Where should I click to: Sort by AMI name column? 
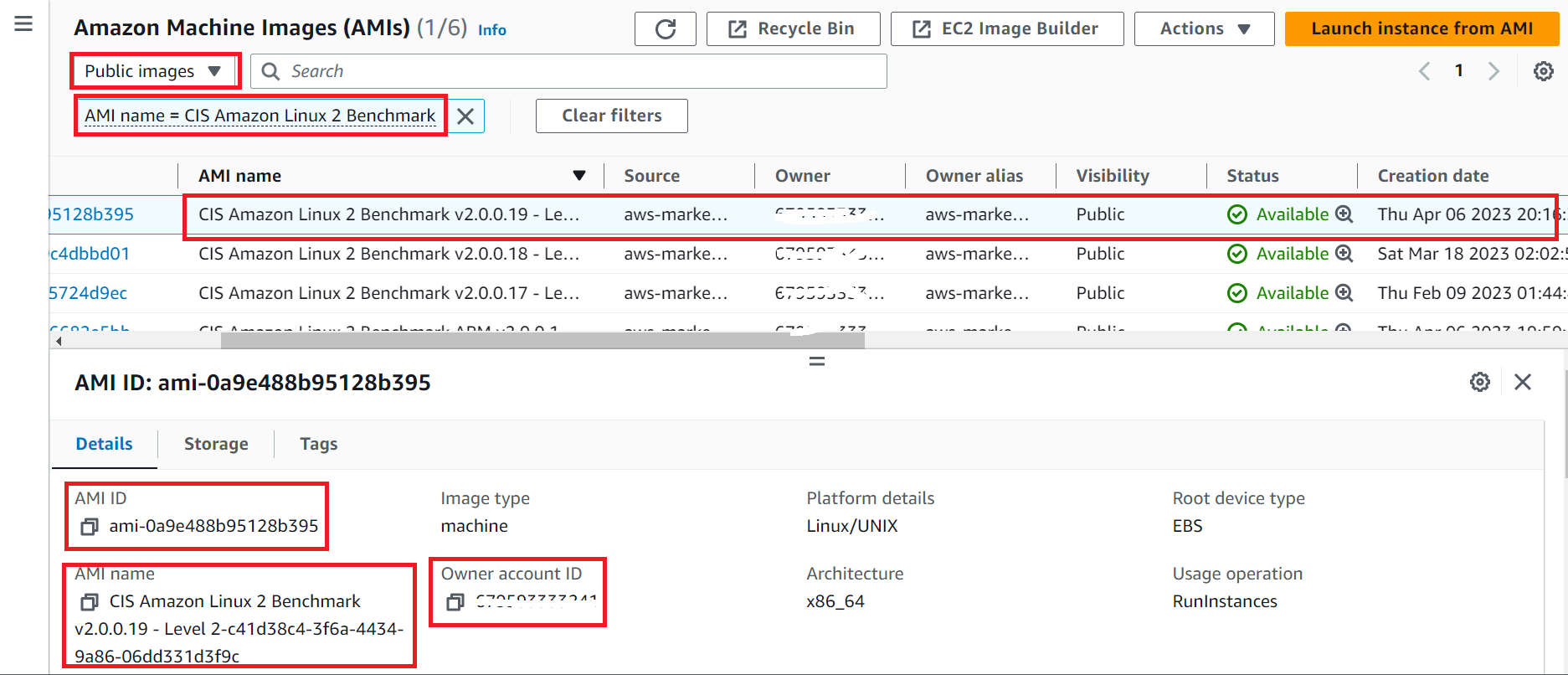pyautogui.click(x=392, y=176)
